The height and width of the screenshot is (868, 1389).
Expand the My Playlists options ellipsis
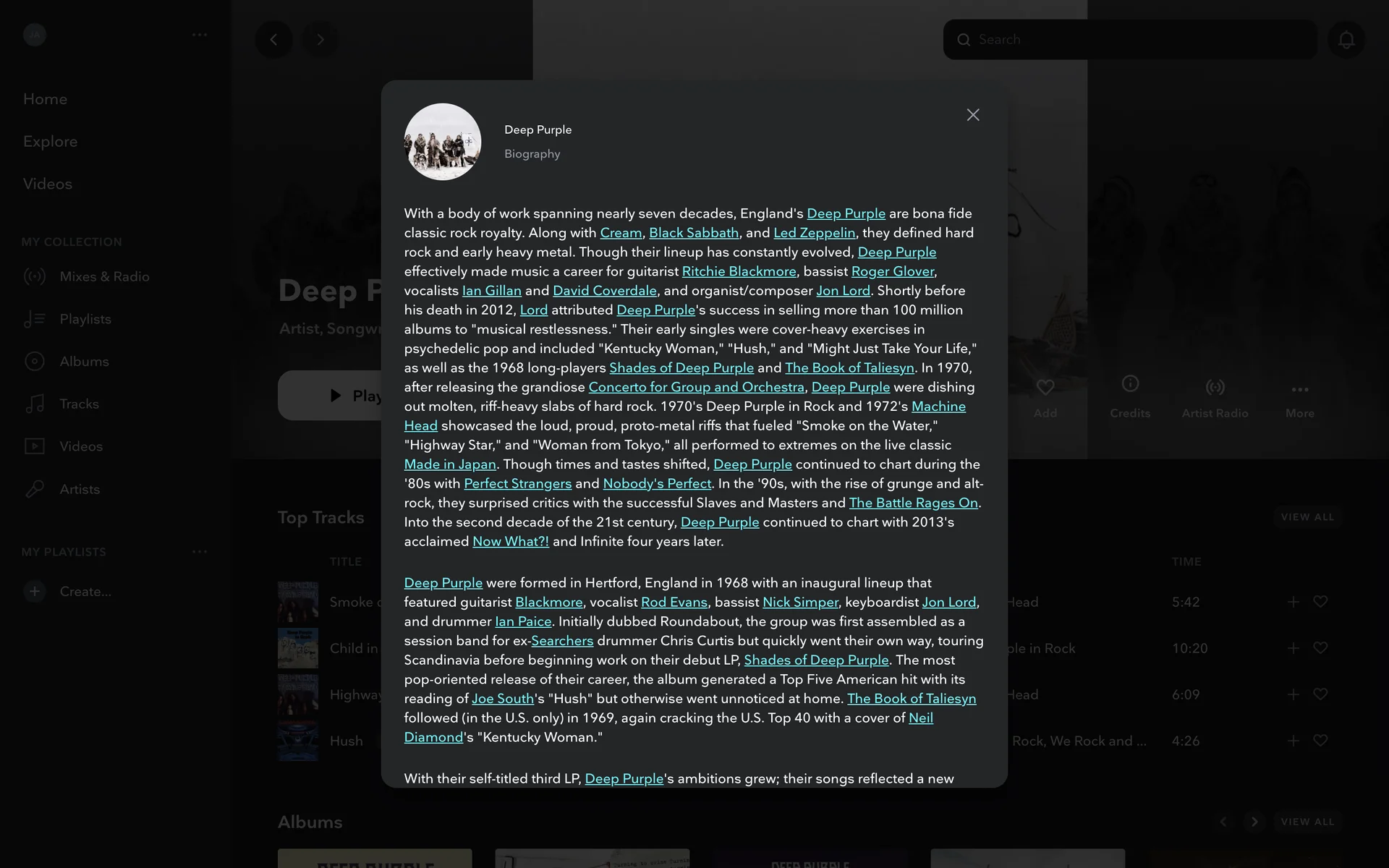point(200,551)
